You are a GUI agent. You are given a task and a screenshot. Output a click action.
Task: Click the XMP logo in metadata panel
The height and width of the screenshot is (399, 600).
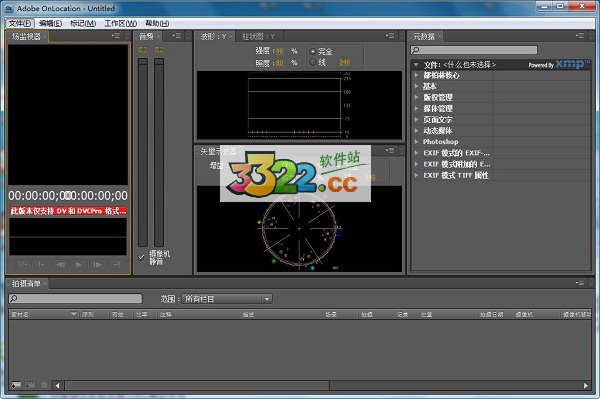(572, 64)
